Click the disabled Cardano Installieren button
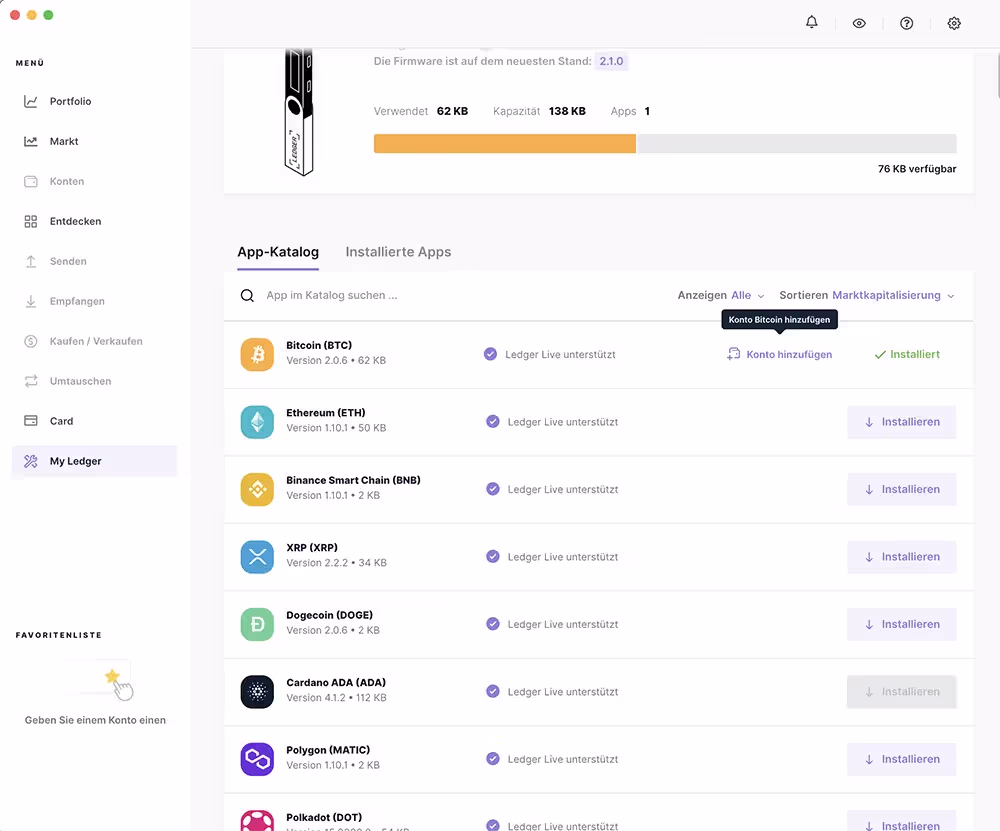Viewport: 1000px width, 831px height. tap(901, 692)
